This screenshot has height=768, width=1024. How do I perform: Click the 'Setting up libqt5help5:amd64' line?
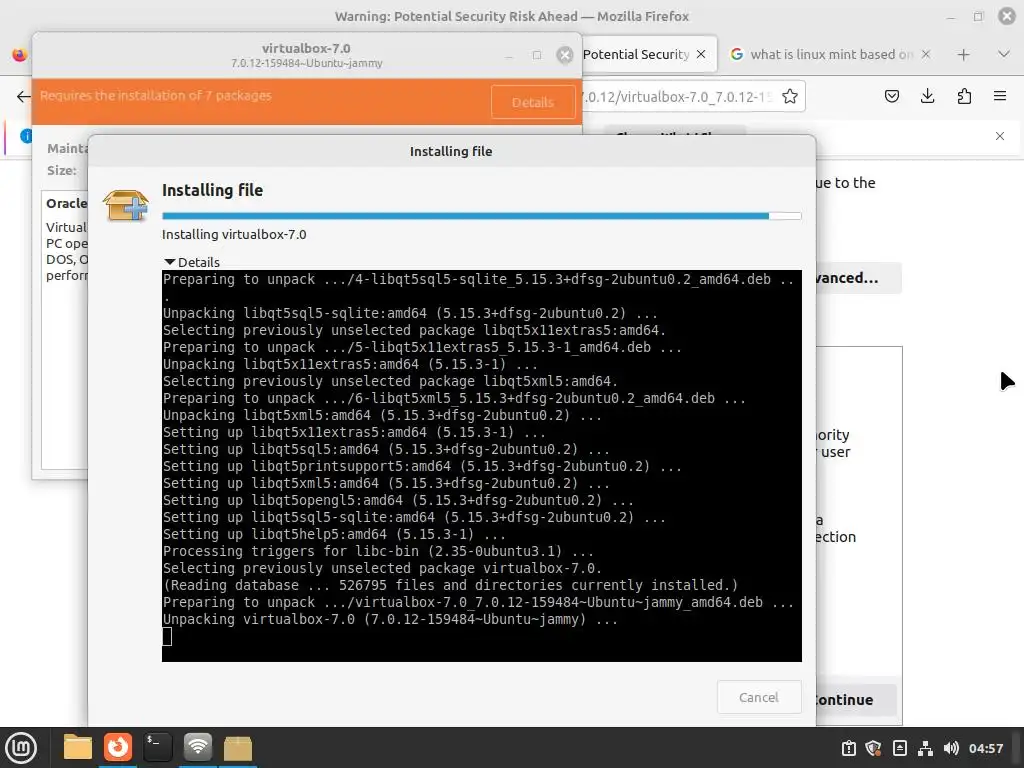tap(334, 534)
